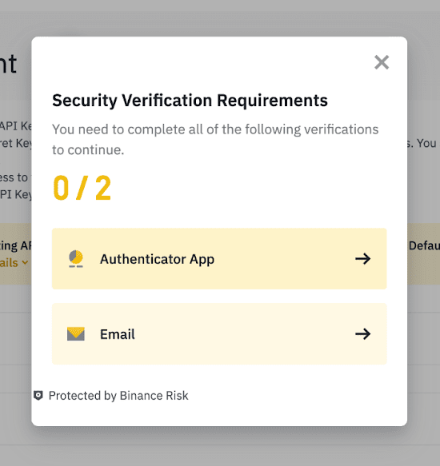Click the dimmed API Key text on left

[x=16, y=126]
